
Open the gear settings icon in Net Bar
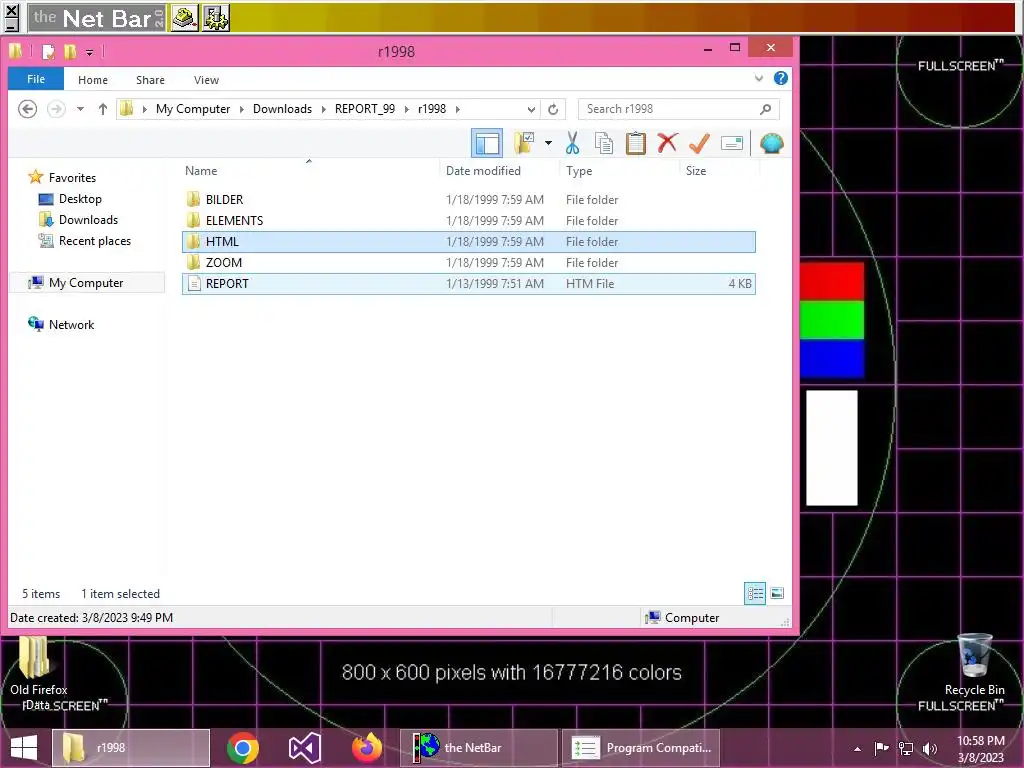[x=216, y=18]
